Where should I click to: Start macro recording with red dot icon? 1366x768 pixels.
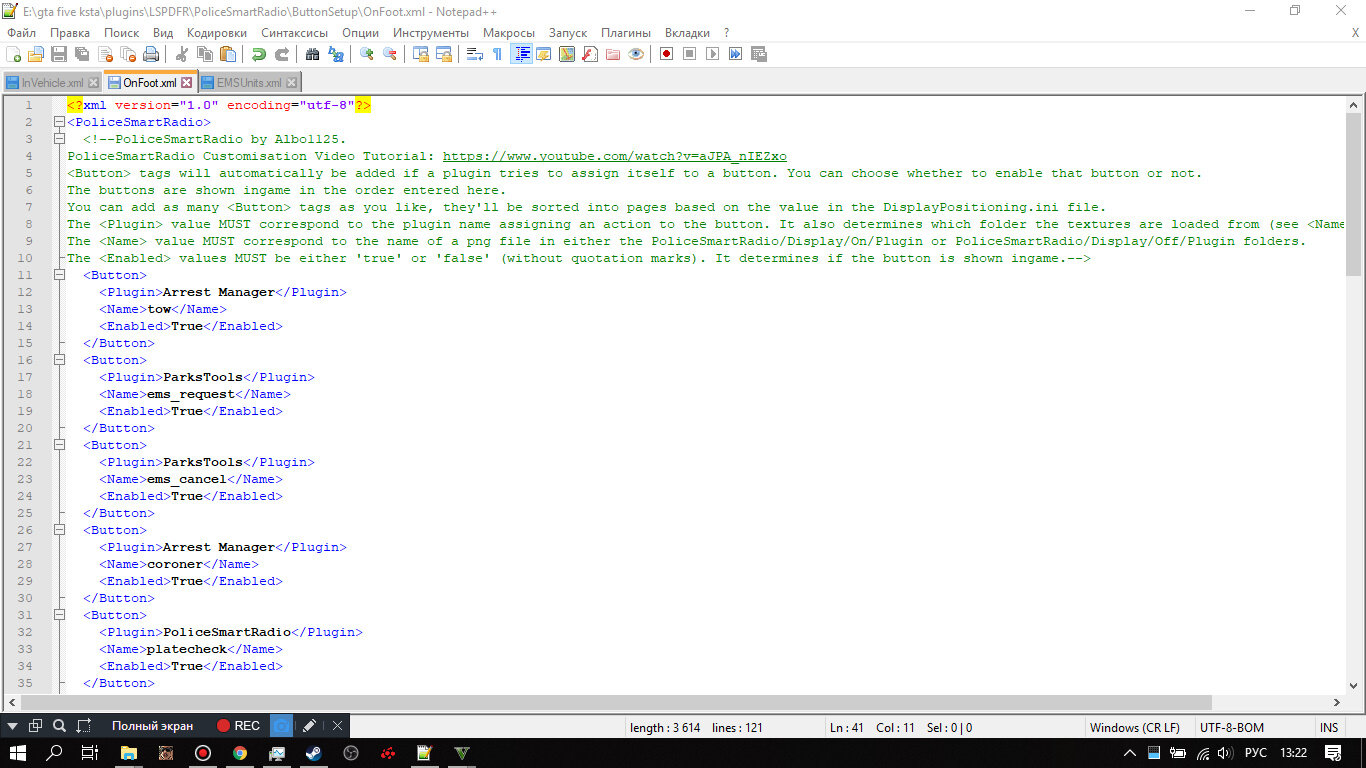click(x=666, y=54)
